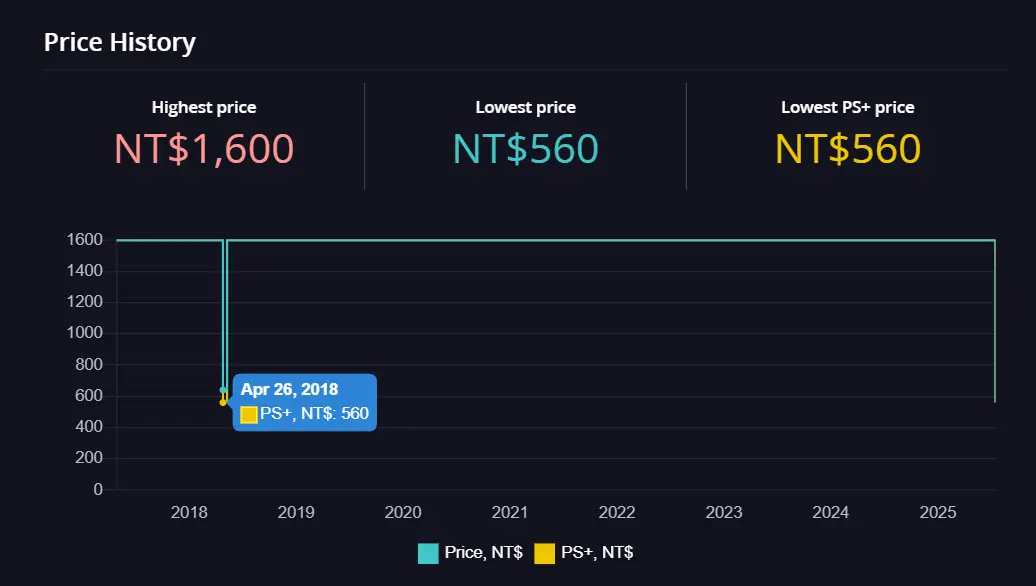The height and width of the screenshot is (586, 1036).
Task: Click the teal Price data point above the tooltip
Action: coord(223,390)
